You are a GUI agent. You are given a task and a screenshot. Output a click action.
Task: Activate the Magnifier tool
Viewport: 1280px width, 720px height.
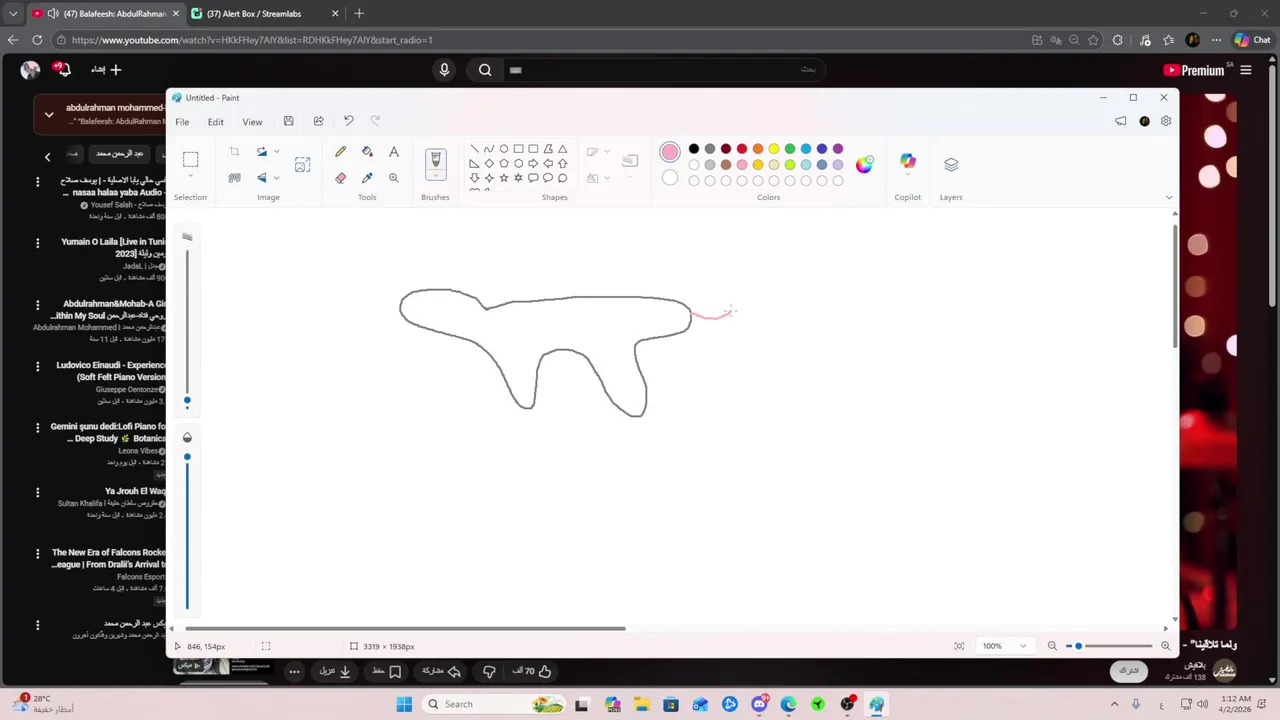point(394,178)
